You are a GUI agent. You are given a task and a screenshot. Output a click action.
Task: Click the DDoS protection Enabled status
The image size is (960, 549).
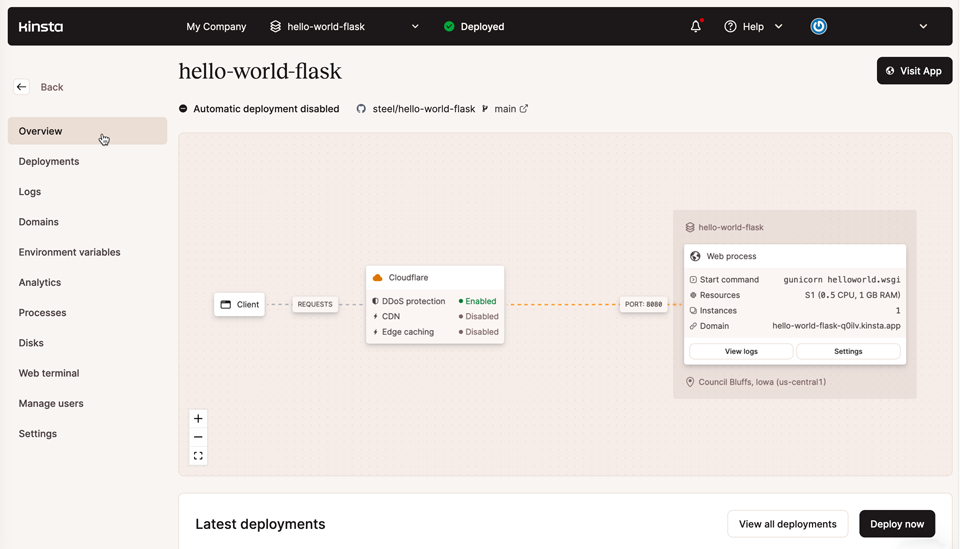click(478, 301)
